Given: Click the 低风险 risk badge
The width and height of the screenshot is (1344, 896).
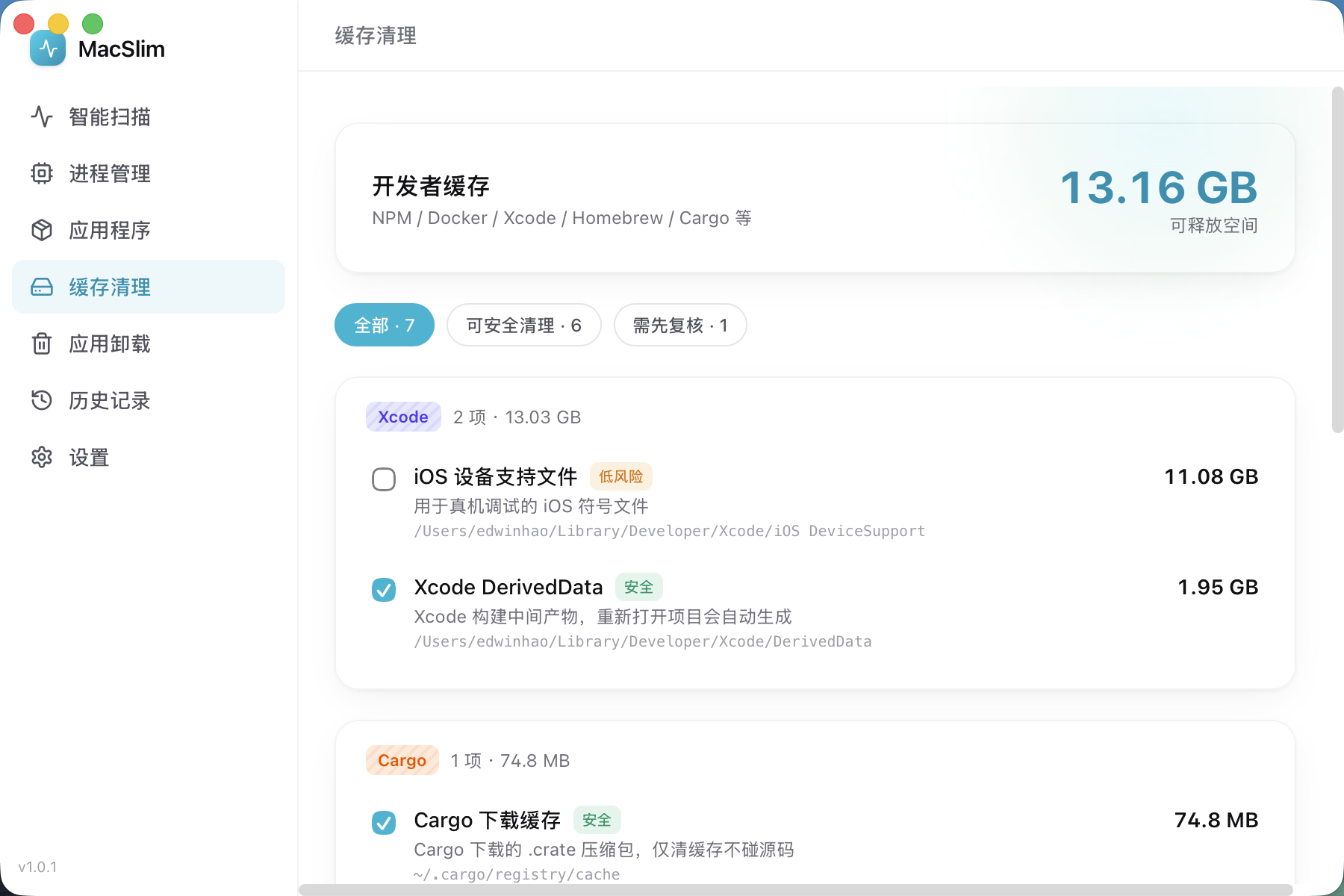Looking at the screenshot, I should [621, 476].
